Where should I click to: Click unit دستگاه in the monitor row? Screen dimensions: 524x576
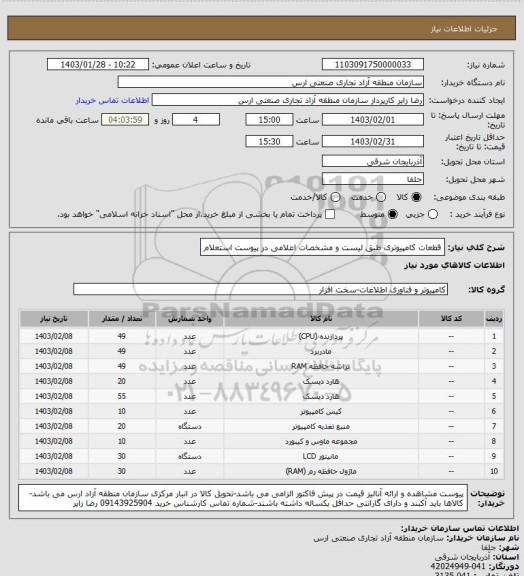190,456
